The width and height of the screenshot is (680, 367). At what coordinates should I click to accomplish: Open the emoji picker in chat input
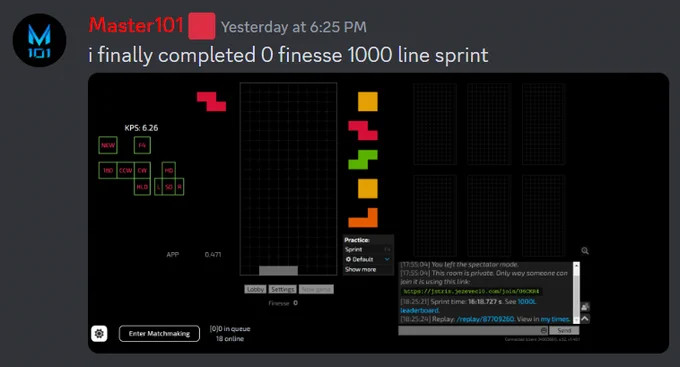click(544, 331)
